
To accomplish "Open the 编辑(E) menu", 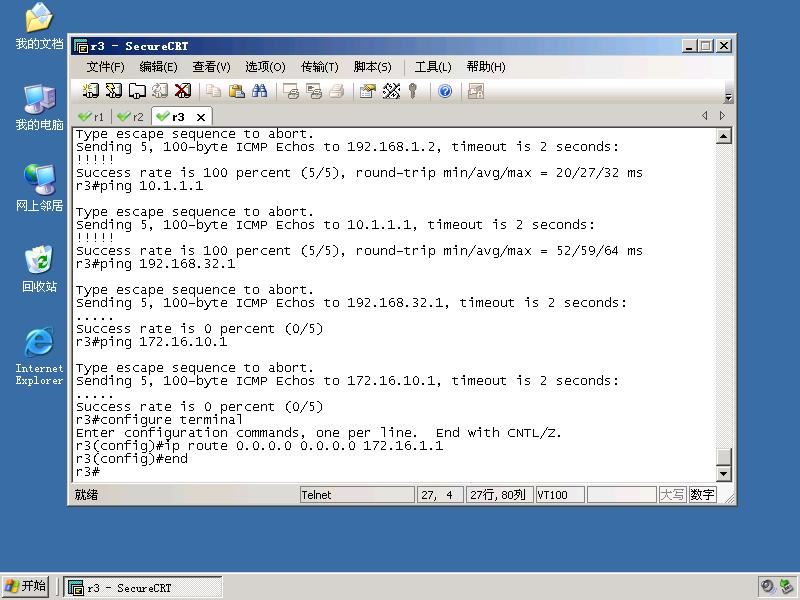I will pyautogui.click(x=158, y=67).
